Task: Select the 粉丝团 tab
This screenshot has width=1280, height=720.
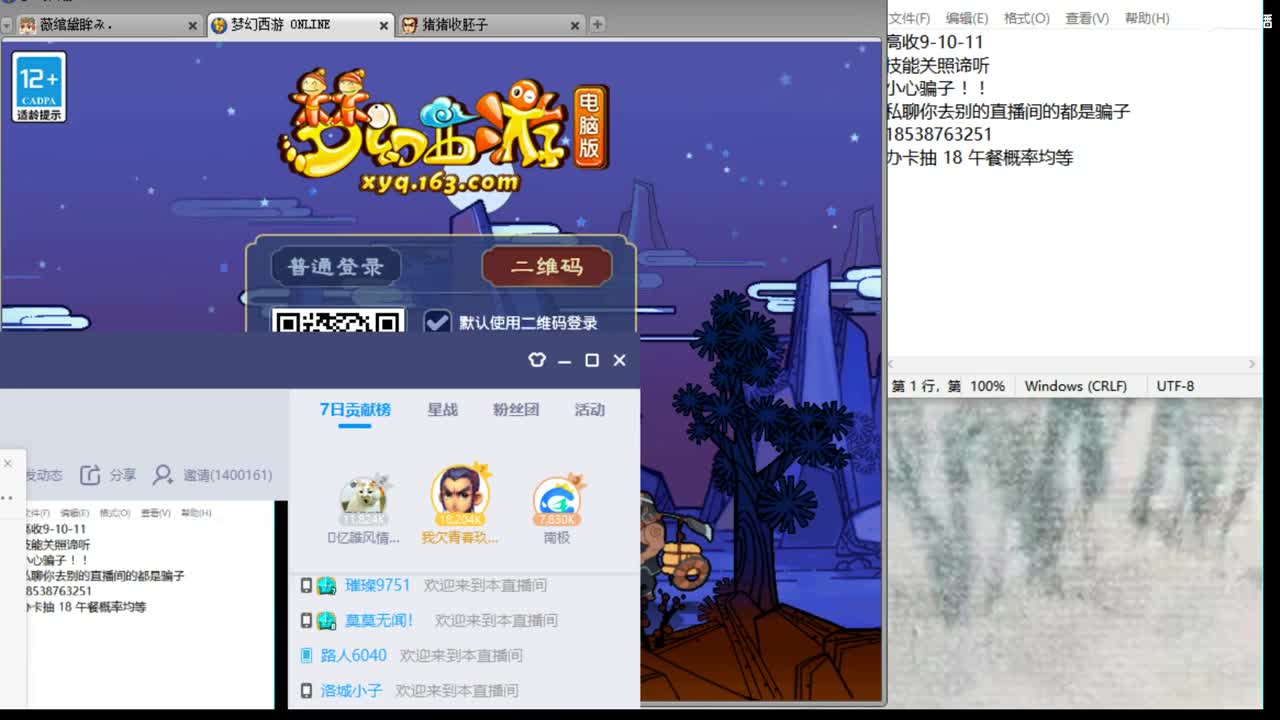Action: coord(516,410)
